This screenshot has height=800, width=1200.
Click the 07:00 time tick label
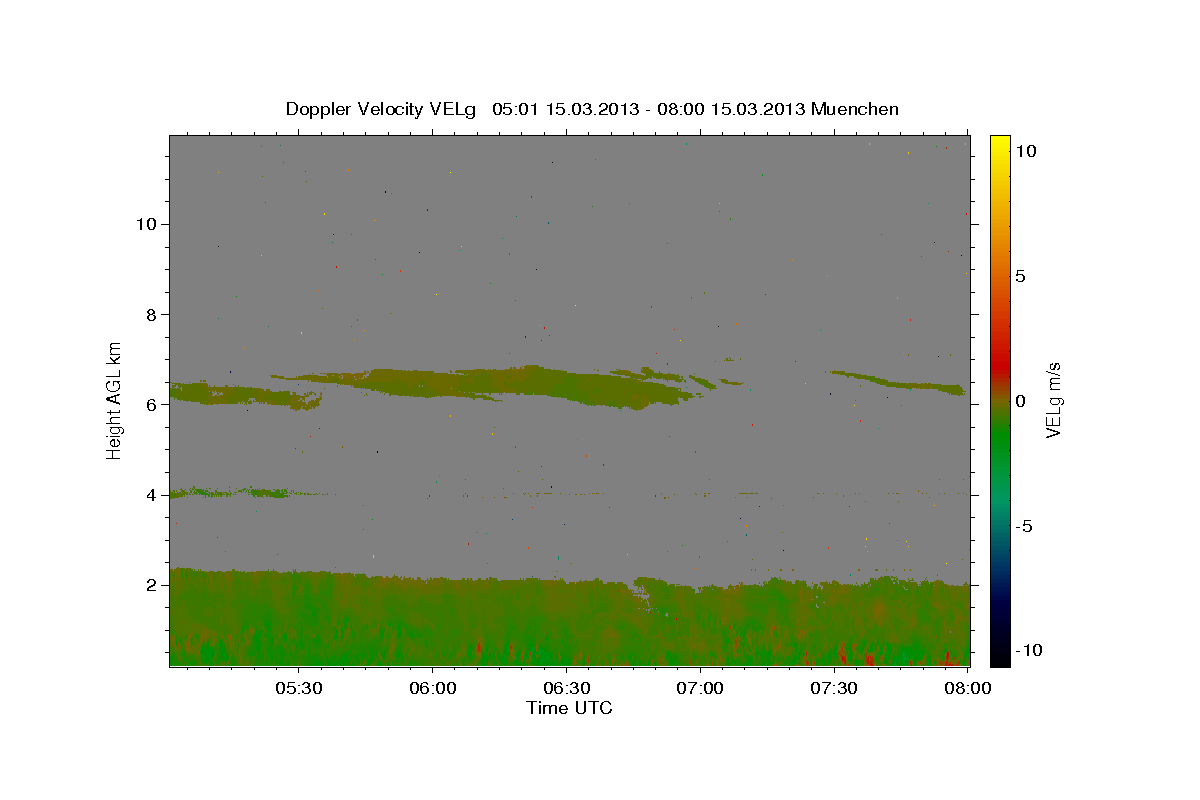pos(700,689)
